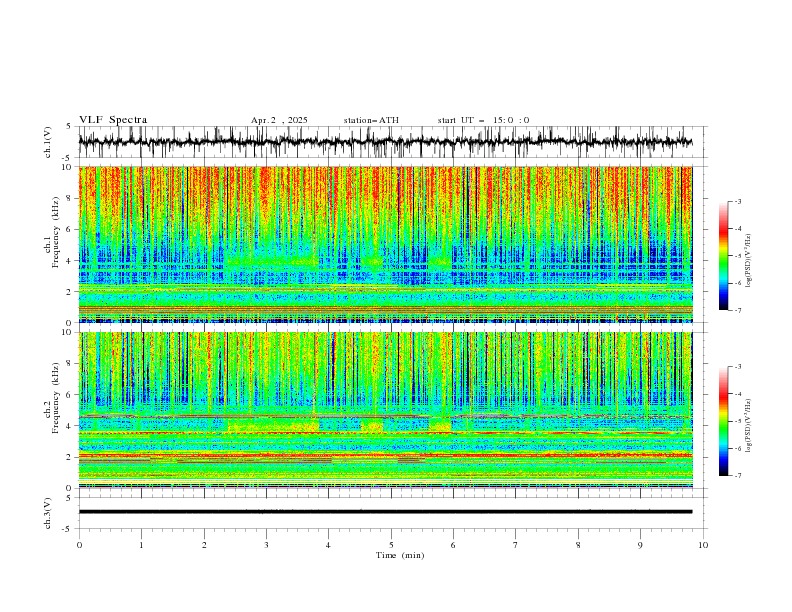The image size is (792, 612).
Task: Click the ch.2 spectrogram panel
Action: coord(385,410)
